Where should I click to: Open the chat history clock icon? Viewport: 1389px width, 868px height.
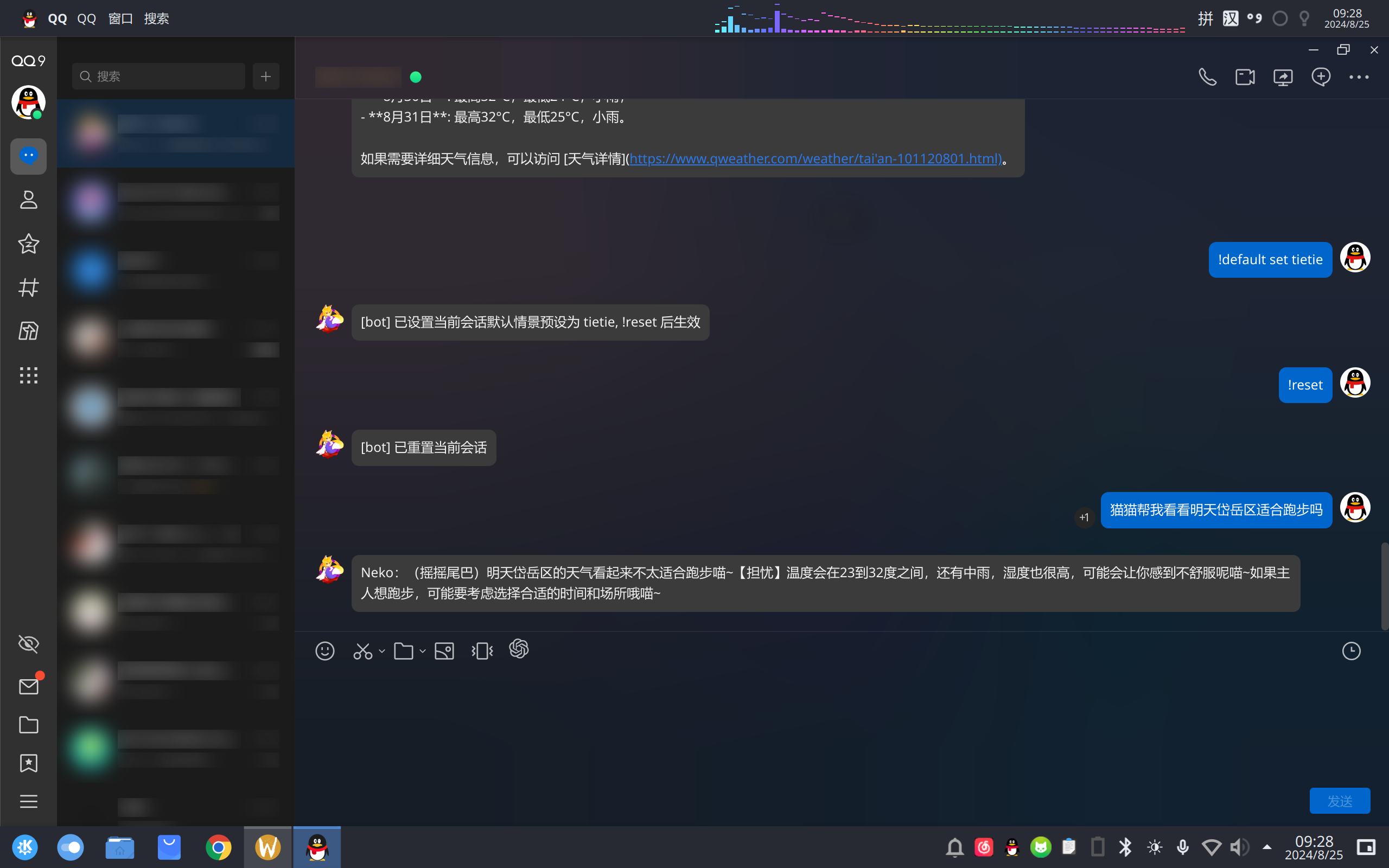point(1351,651)
